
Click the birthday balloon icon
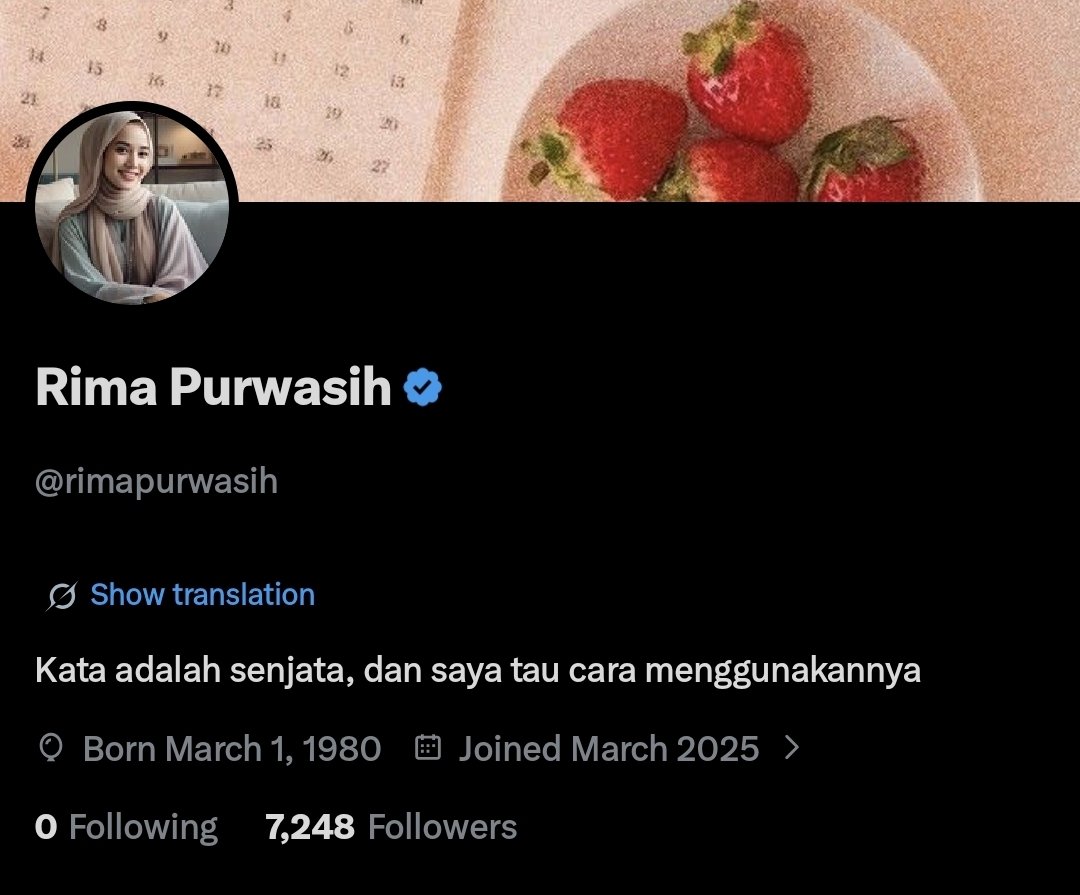pos(52,748)
